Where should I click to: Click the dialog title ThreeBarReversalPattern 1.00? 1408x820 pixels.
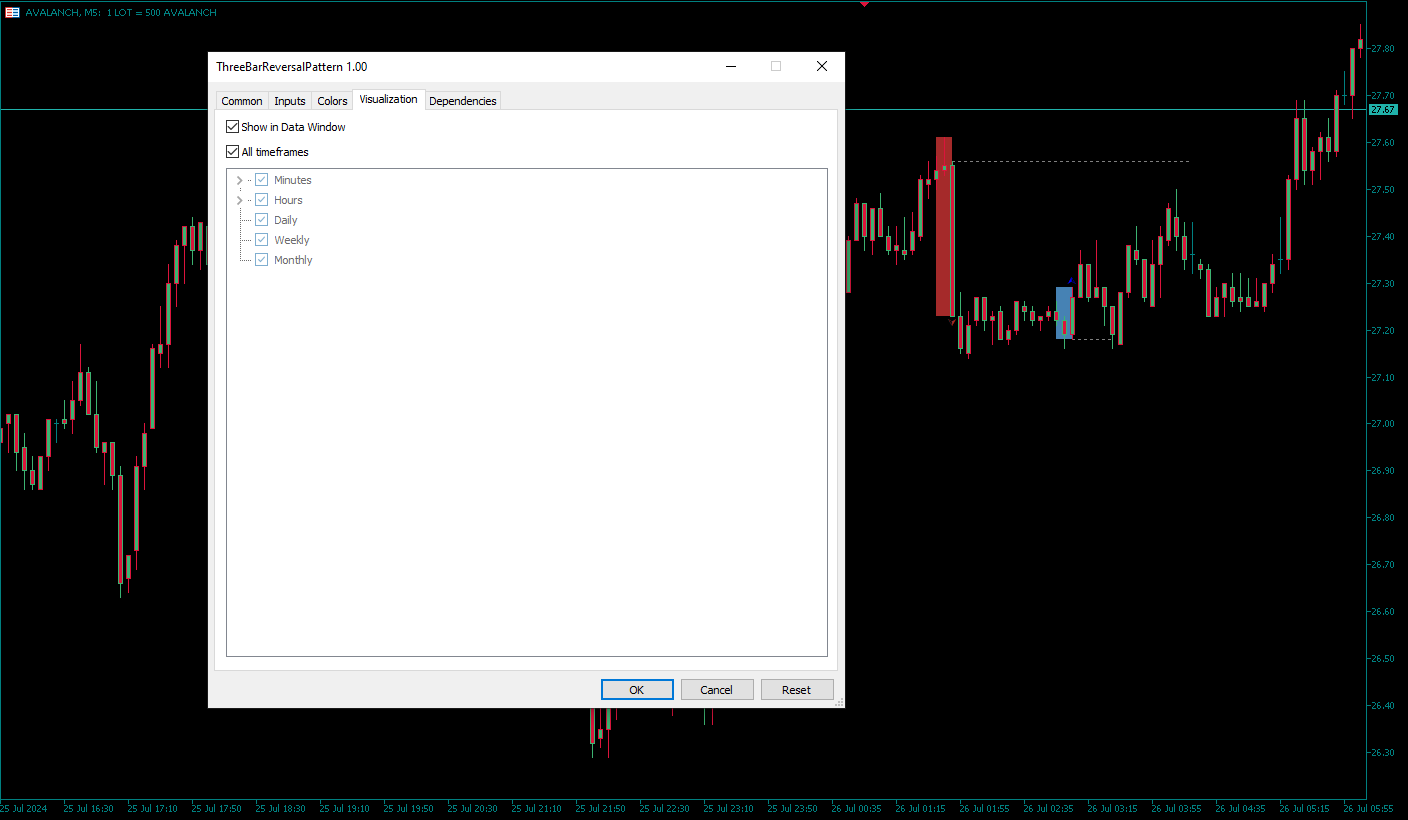point(292,66)
